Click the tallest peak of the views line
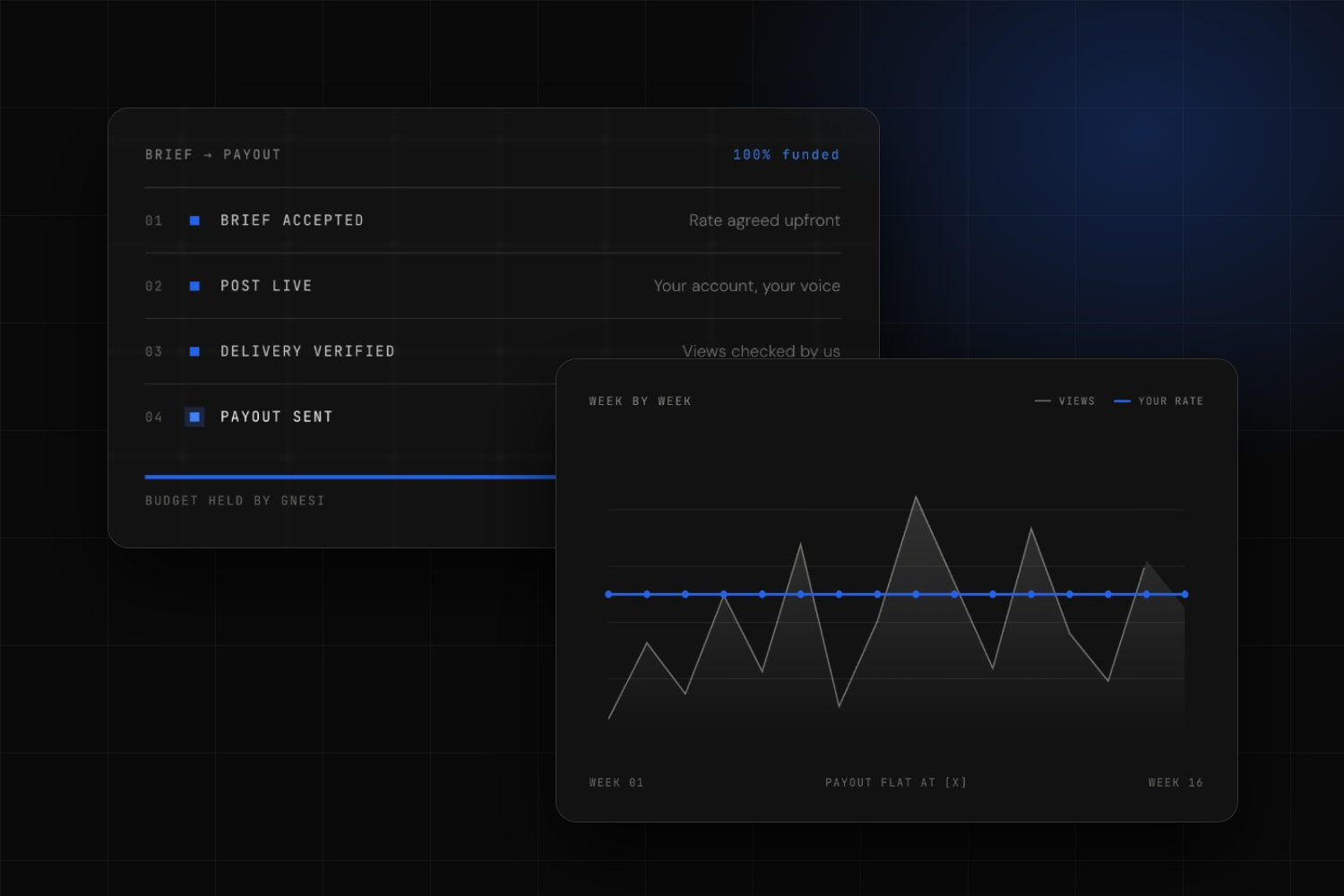This screenshot has height=896, width=1344. (x=916, y=497)
